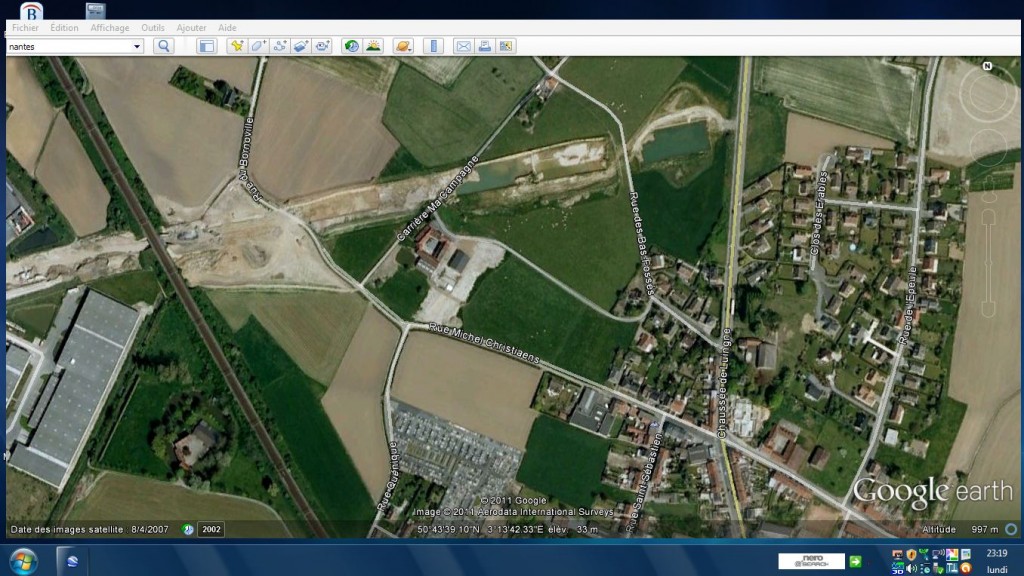Screen dimensions: 1024x576
Task: Open the Fichier menu
Action: click(25, 28)
